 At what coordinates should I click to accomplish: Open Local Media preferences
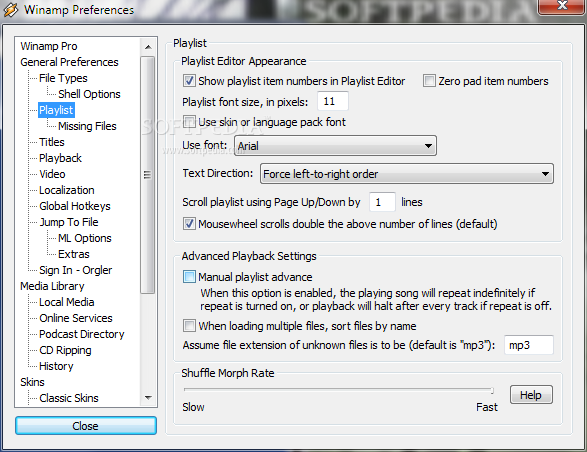point(67,302)
